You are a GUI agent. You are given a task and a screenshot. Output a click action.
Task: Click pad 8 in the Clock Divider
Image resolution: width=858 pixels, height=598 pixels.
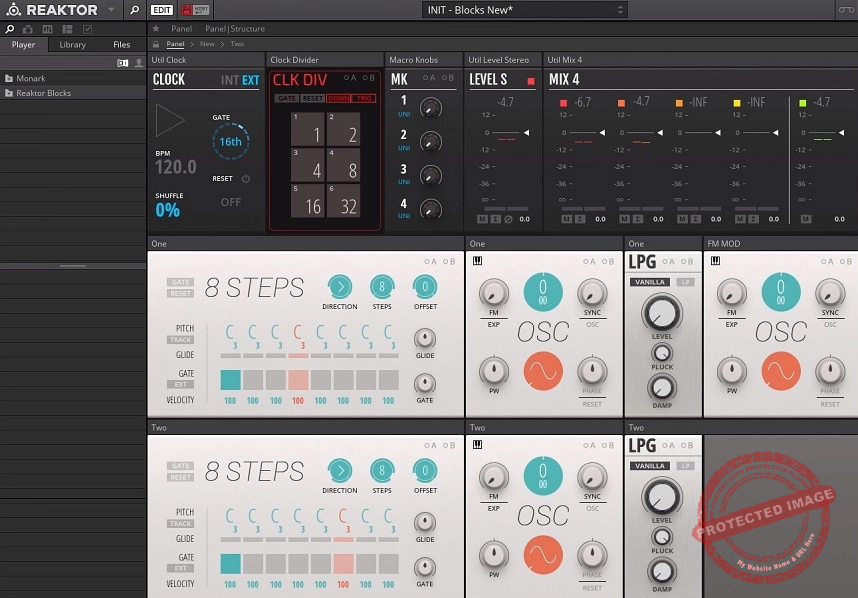pos(344,165)
